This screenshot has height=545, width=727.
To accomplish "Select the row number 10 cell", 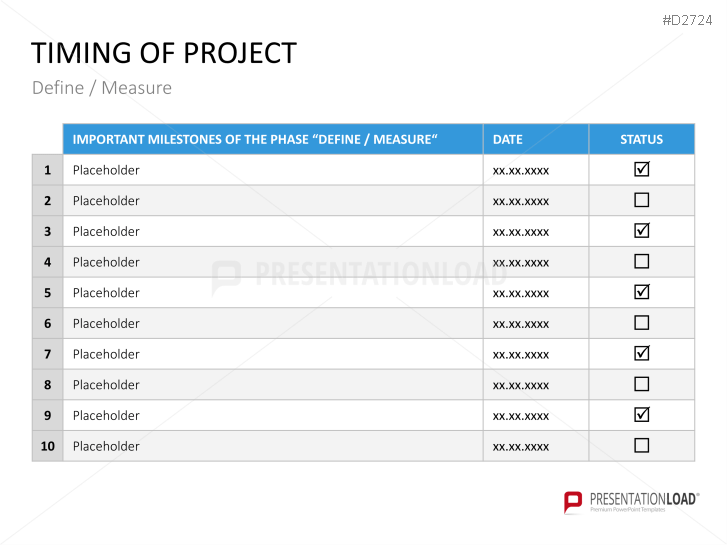I will pos(47,446).
